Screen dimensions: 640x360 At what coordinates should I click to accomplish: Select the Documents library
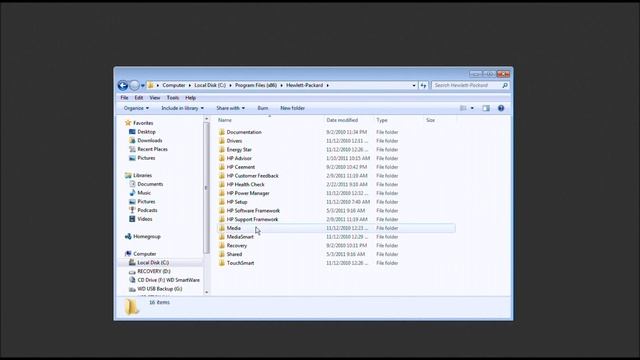point(150,184)
